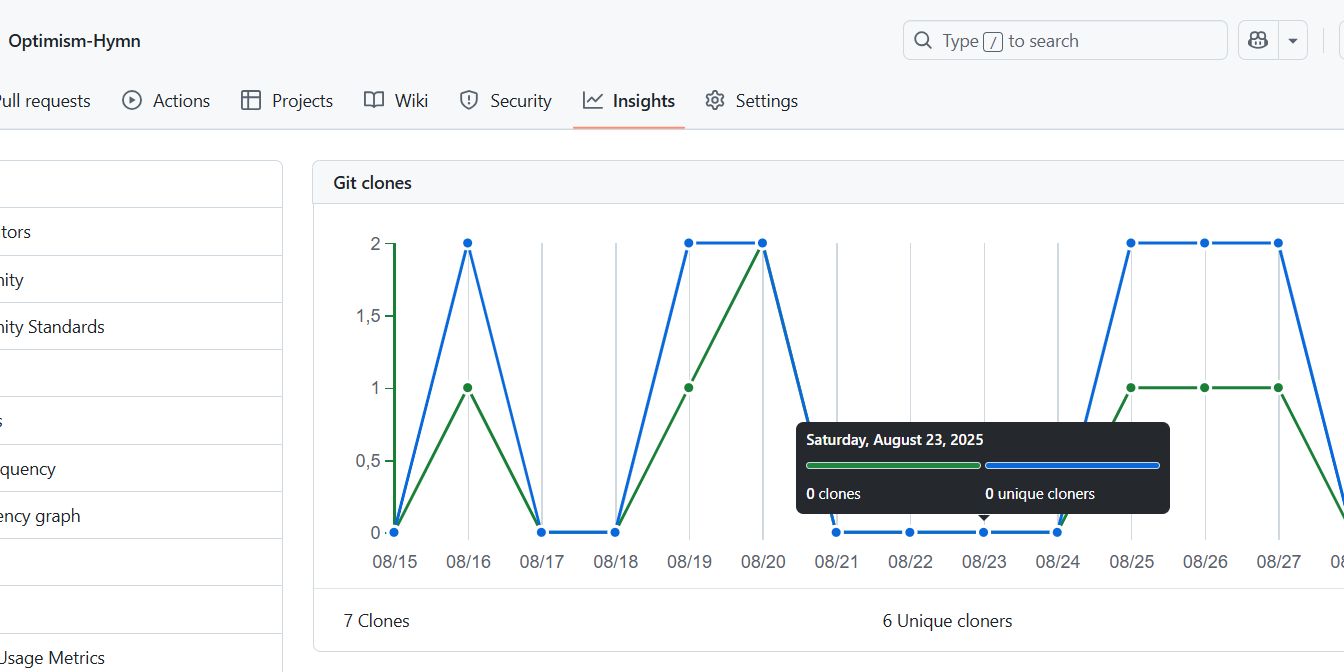Select the Dependency graph sidebar entry
The width and height of the screenshot is (1344, 672).
(40, 516)
